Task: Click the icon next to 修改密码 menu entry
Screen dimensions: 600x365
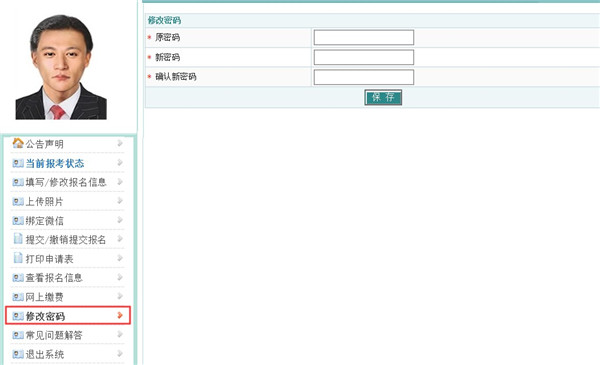Action: [x=18, y=316]
